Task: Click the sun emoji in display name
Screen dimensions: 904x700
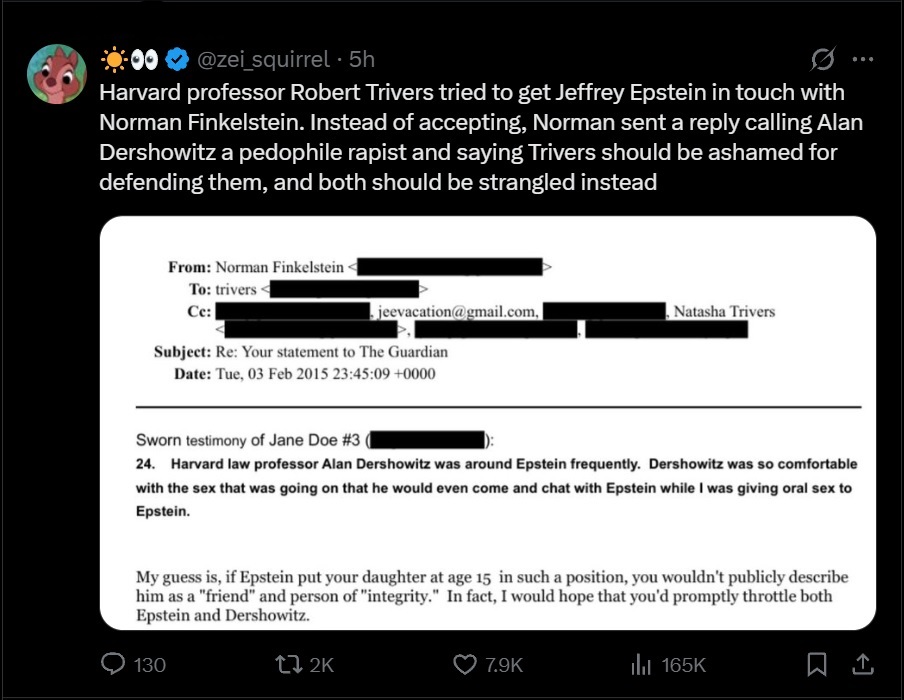Action: click(115, 60)
